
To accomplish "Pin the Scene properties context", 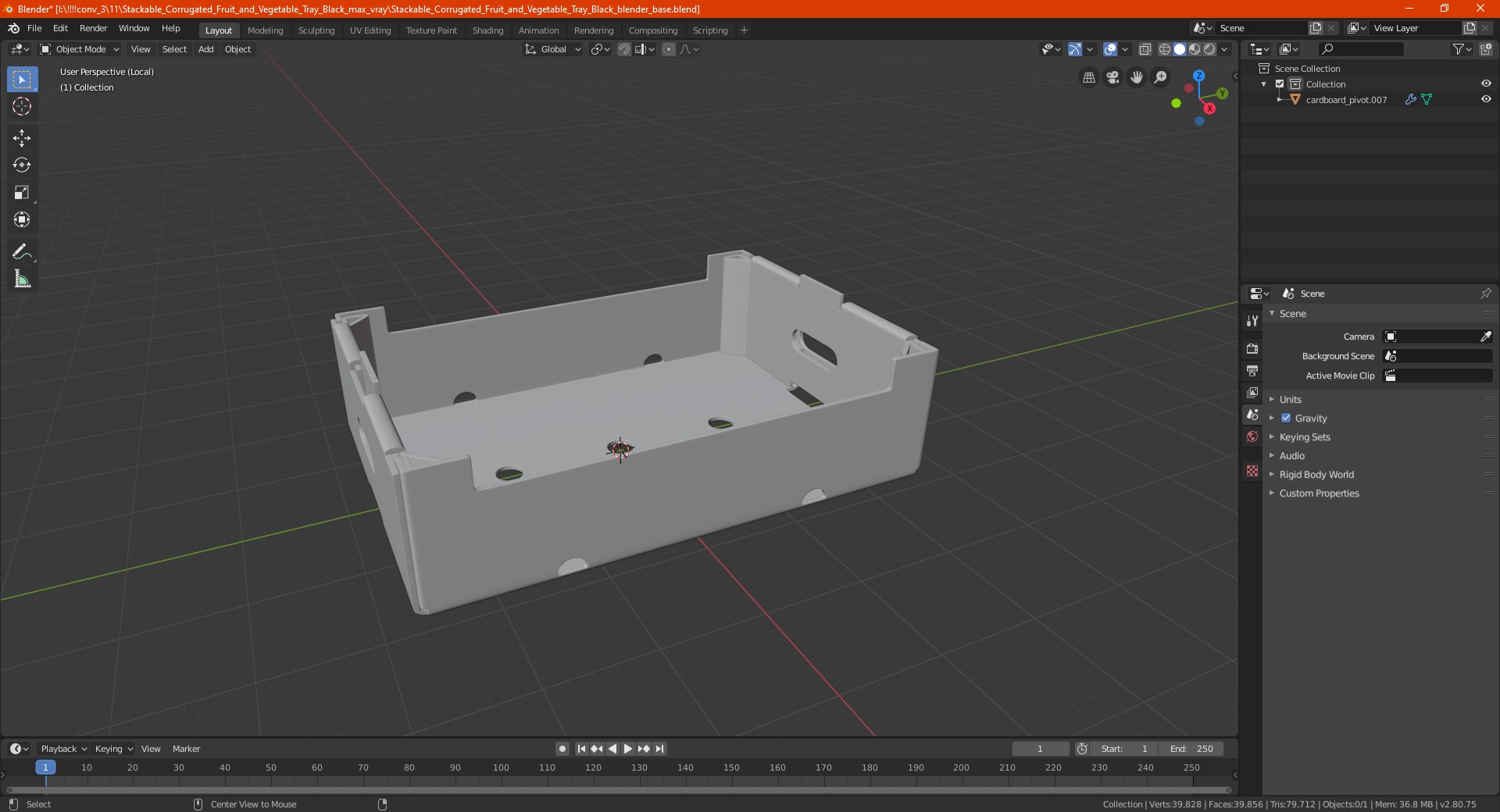I will click(x=1485, y=294).
